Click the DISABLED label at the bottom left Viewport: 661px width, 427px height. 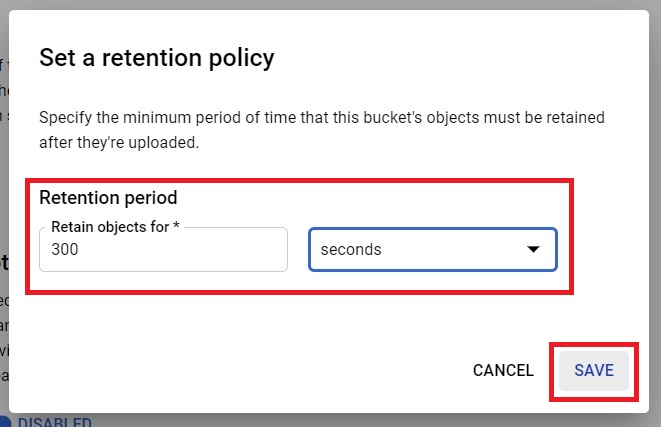coord(55,422)
